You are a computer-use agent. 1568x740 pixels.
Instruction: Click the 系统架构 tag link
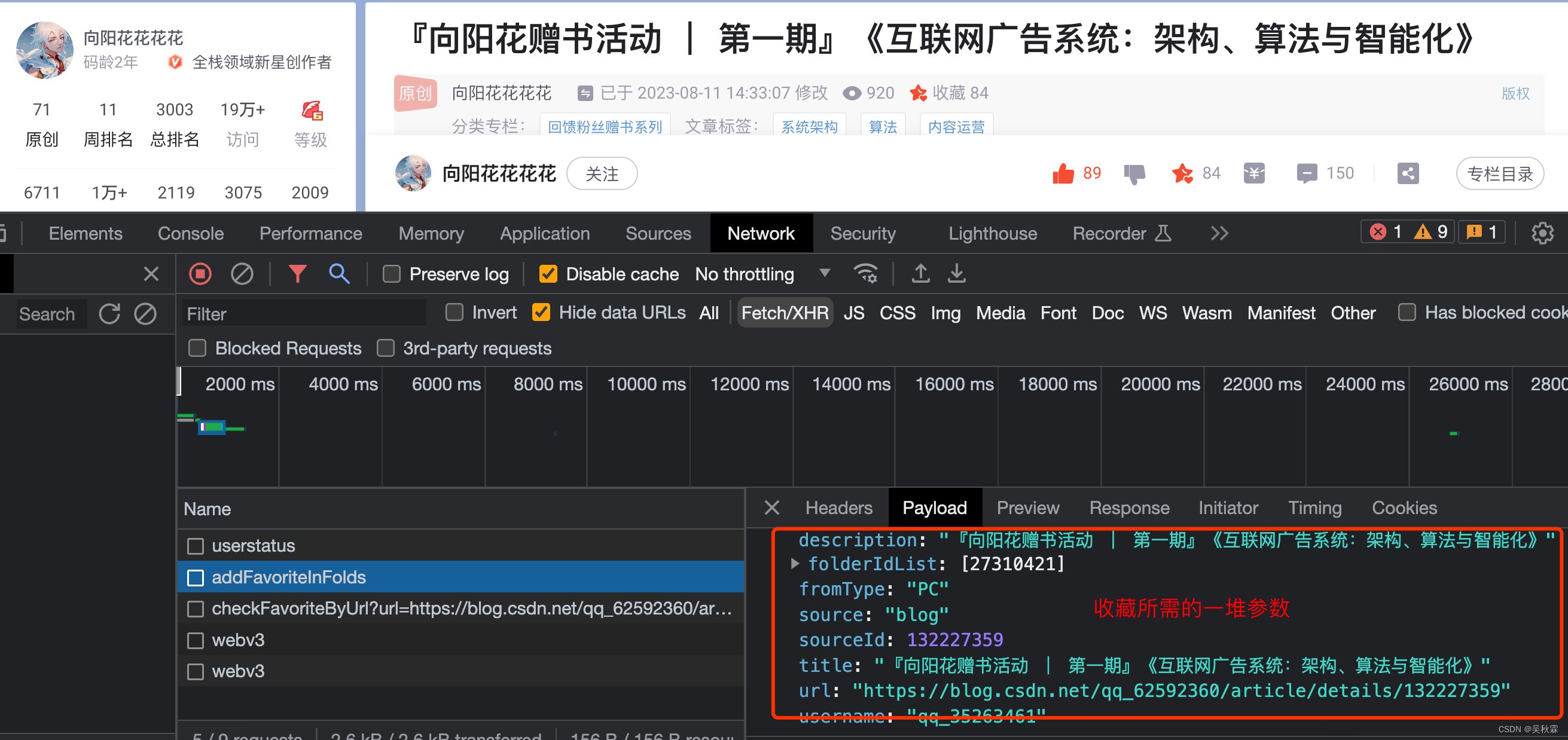click(x=809, y=127)
